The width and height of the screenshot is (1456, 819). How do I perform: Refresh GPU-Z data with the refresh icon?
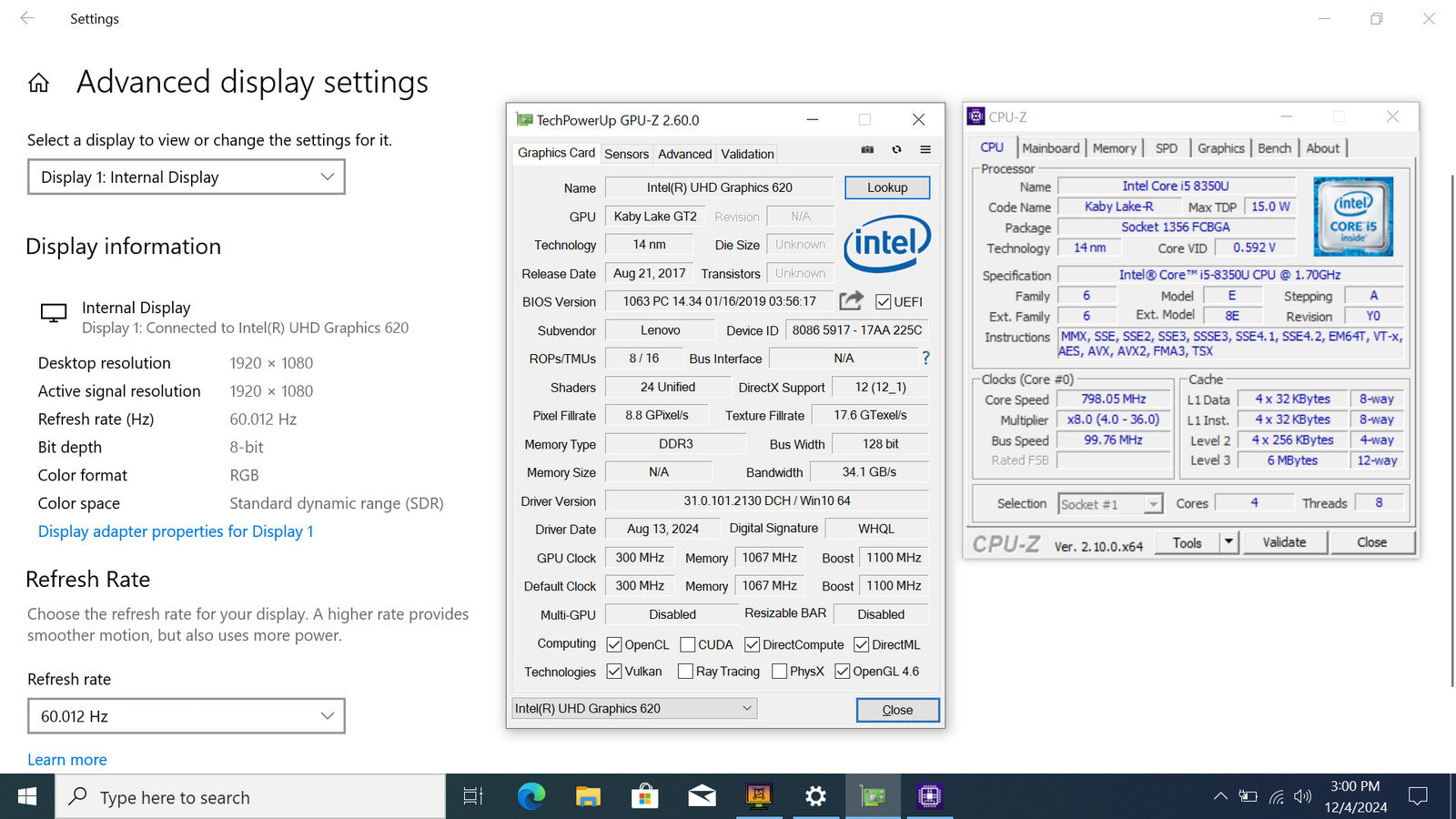click(896, 149)
